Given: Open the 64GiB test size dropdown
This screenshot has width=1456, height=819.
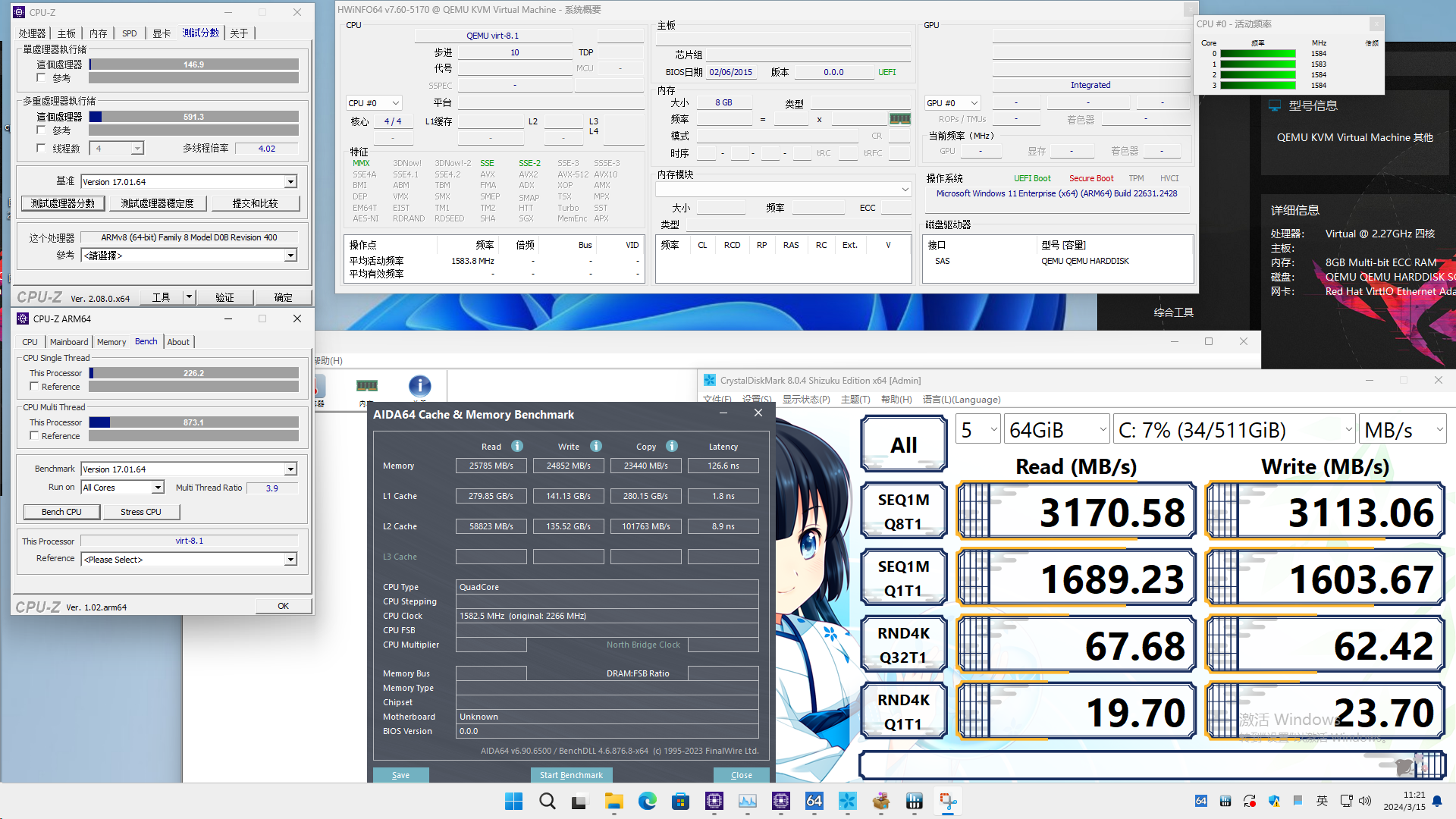Looking at the screenshot, I should [1058, 430].
